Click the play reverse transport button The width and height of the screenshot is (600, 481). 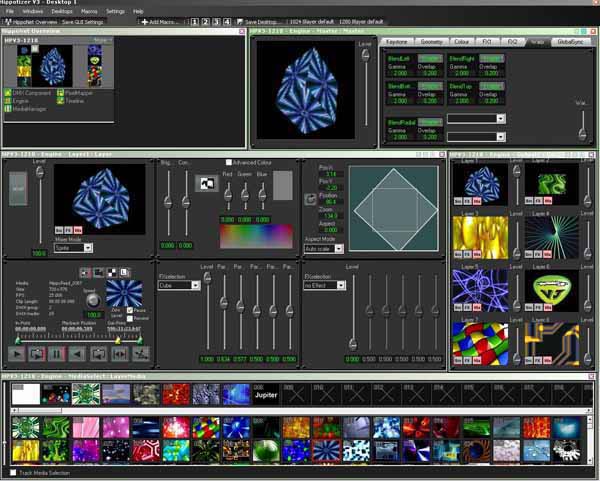[x=78, y=354]
